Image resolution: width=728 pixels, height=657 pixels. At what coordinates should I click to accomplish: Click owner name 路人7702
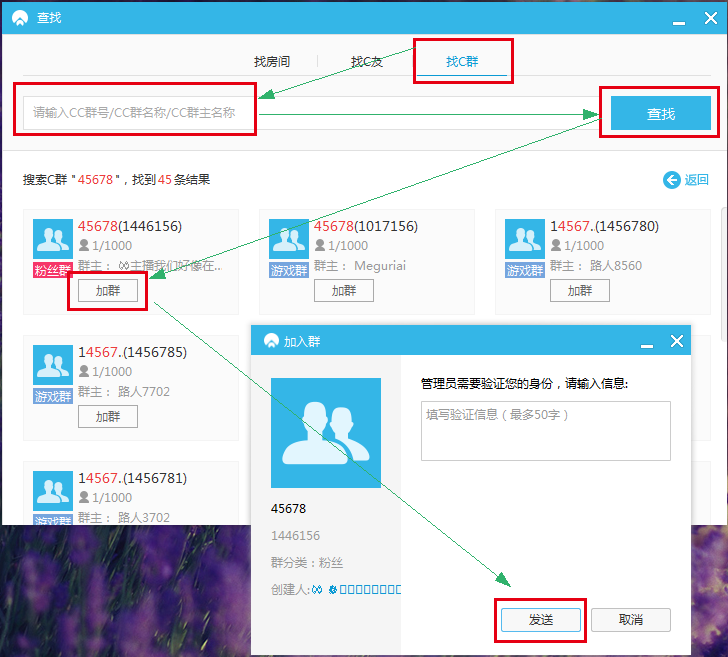pos(143,392)
